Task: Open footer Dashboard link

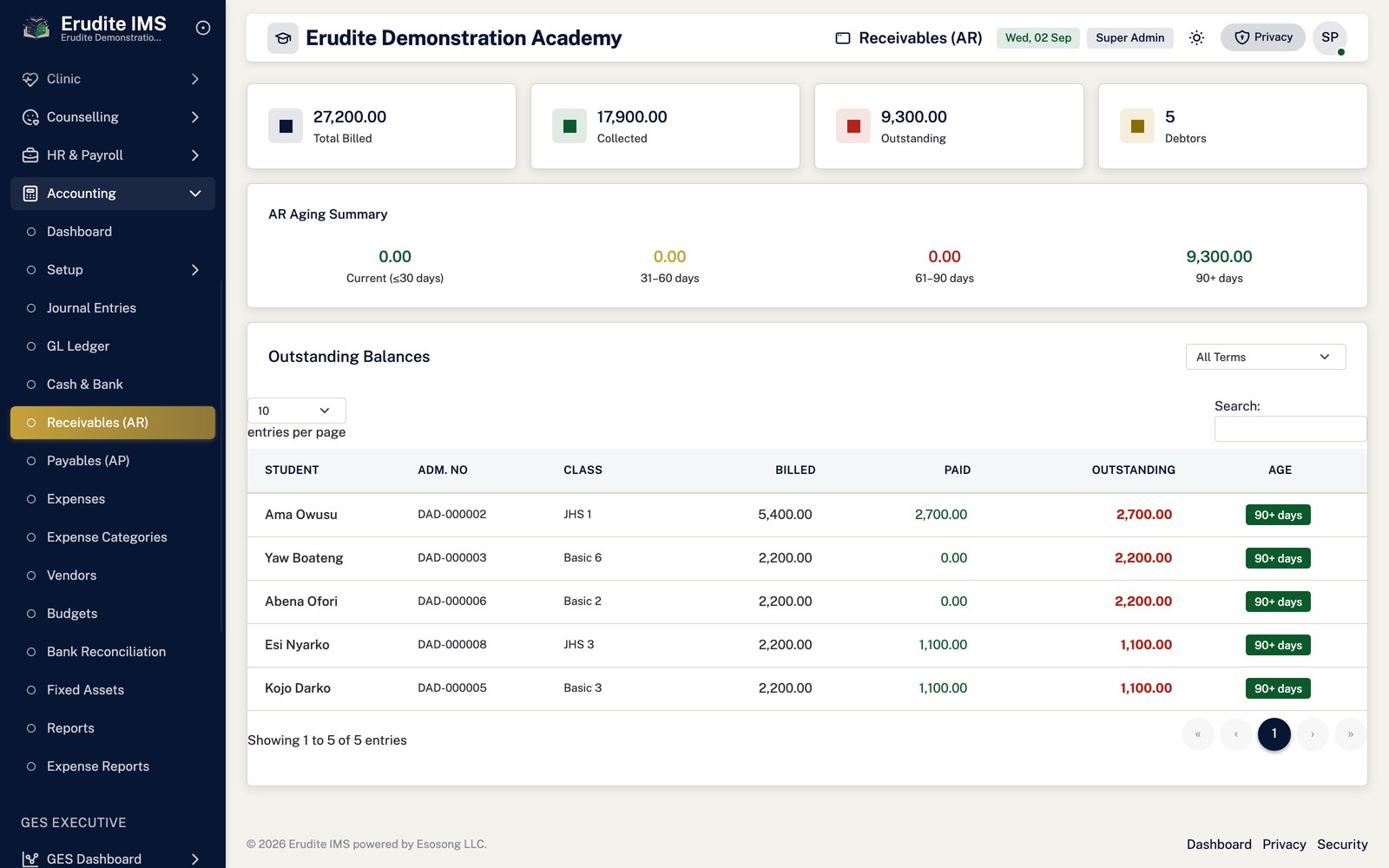Action: (x=1219, y=845)
